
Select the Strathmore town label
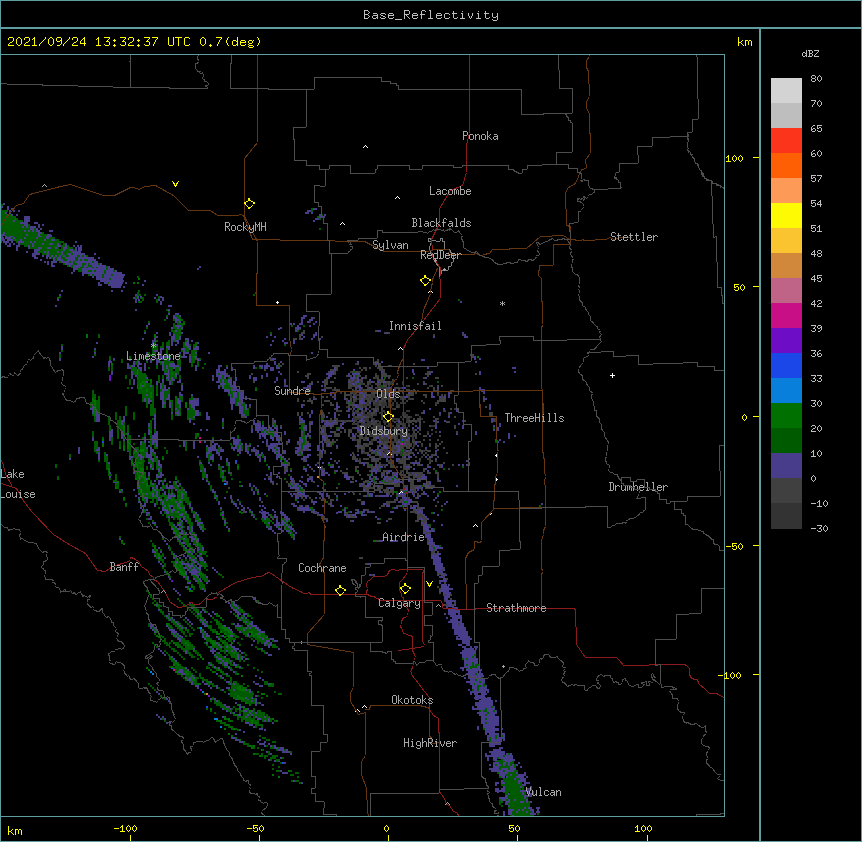[516, 608]
